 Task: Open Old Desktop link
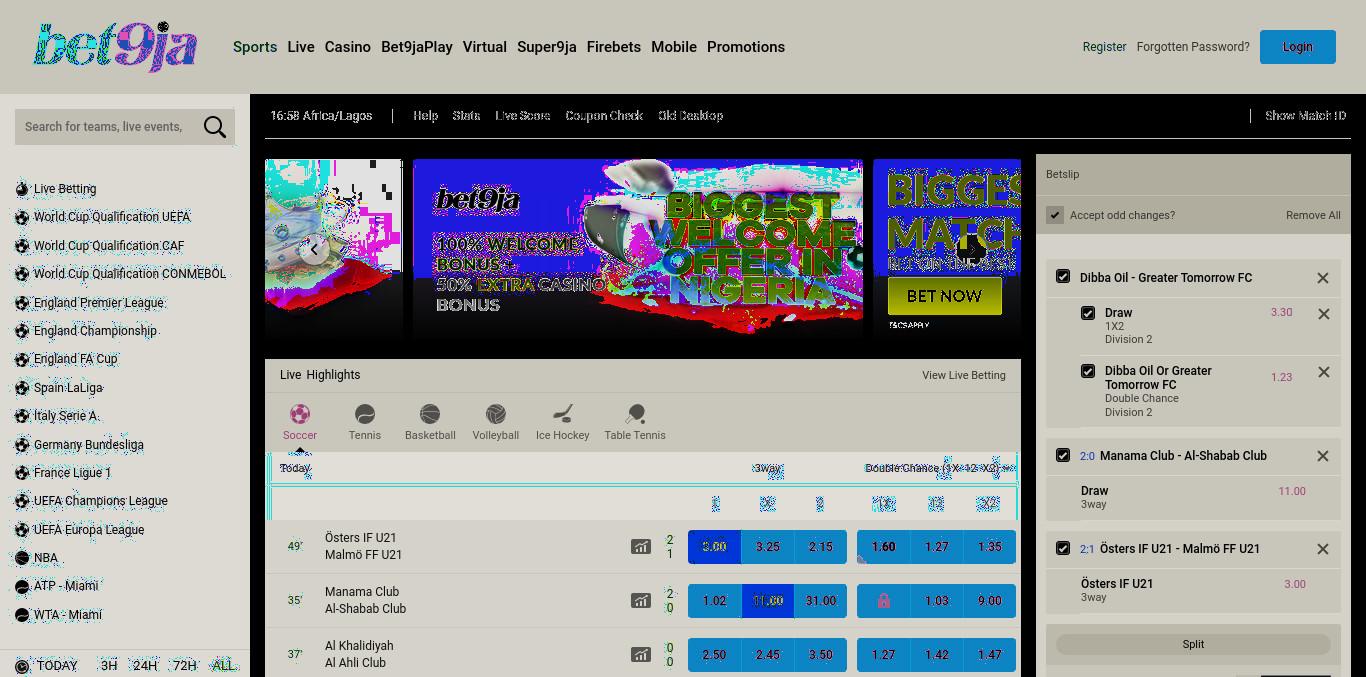coord(691,116)
